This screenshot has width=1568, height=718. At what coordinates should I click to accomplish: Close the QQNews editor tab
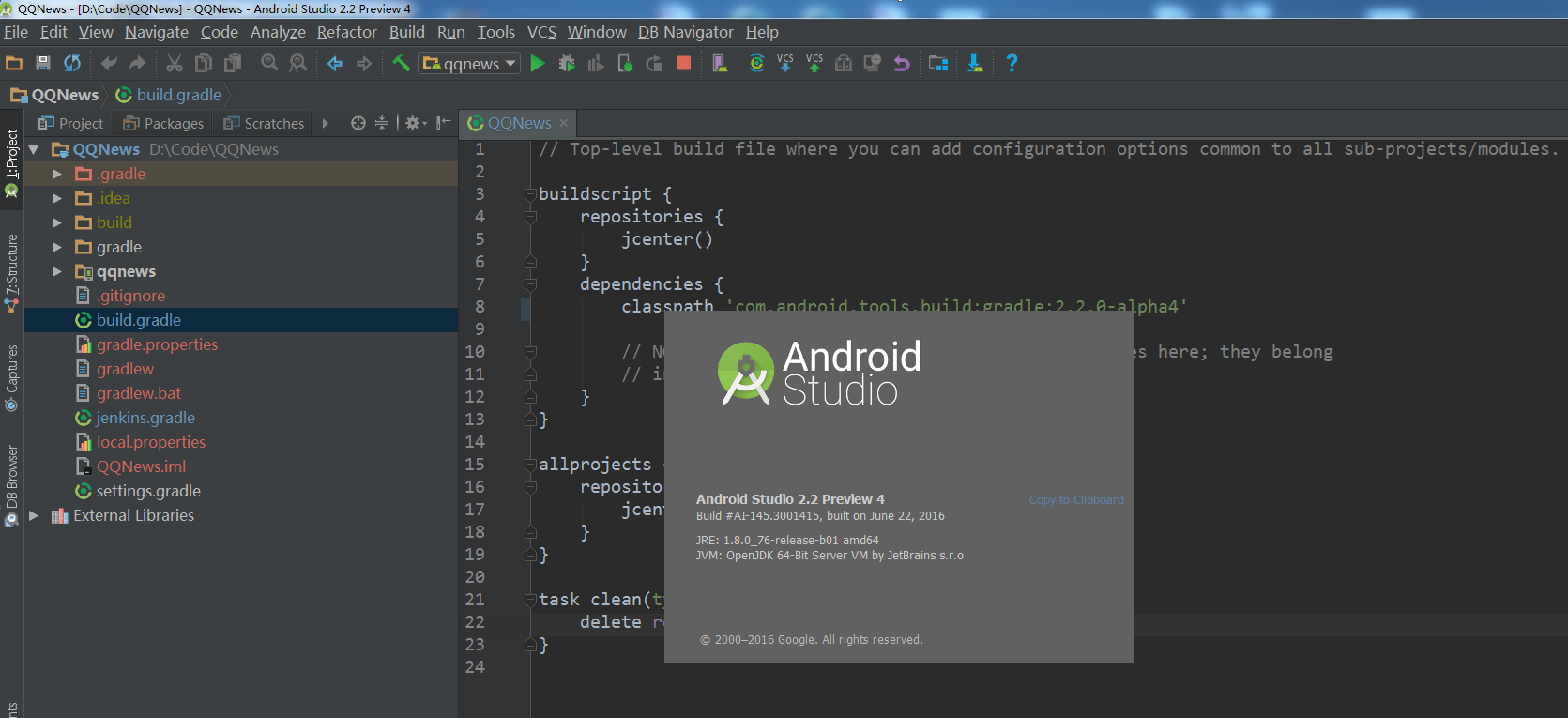point(564,123)
